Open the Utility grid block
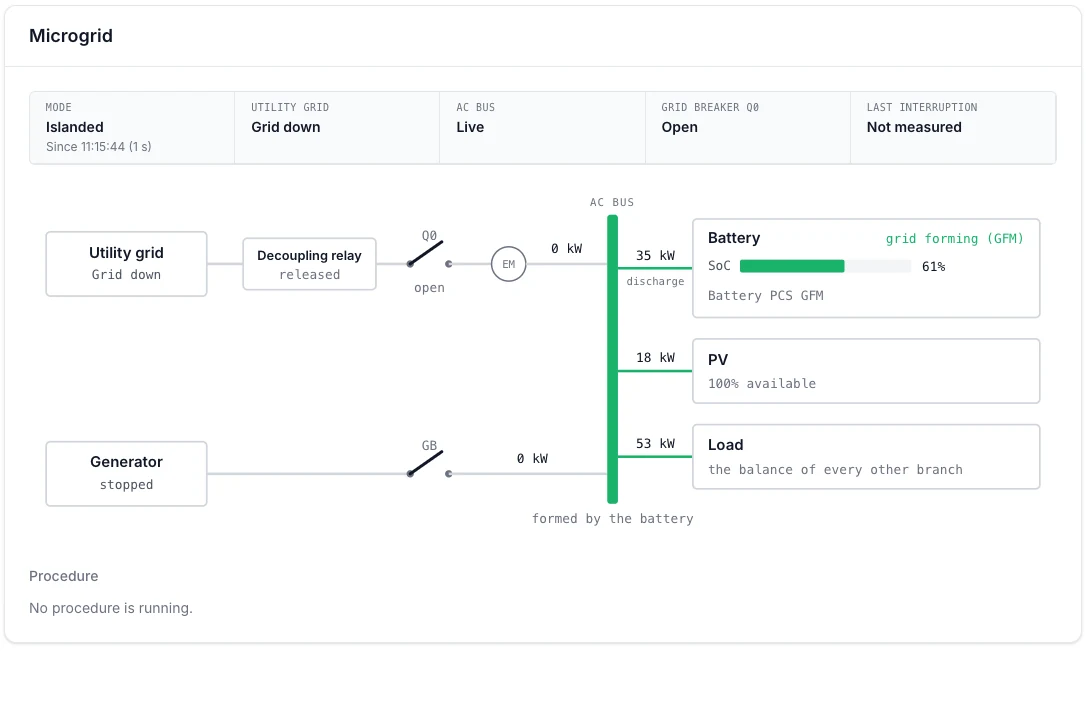This screenshot has width=1086, height=719. [x=126, y=264]
